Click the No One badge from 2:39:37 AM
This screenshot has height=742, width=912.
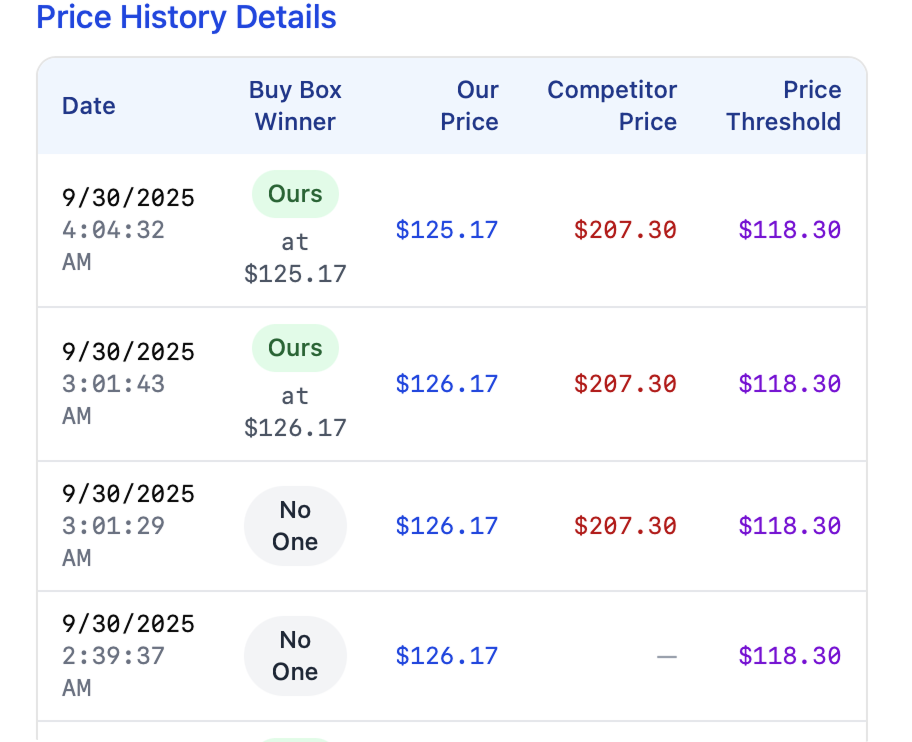[294, 655]
